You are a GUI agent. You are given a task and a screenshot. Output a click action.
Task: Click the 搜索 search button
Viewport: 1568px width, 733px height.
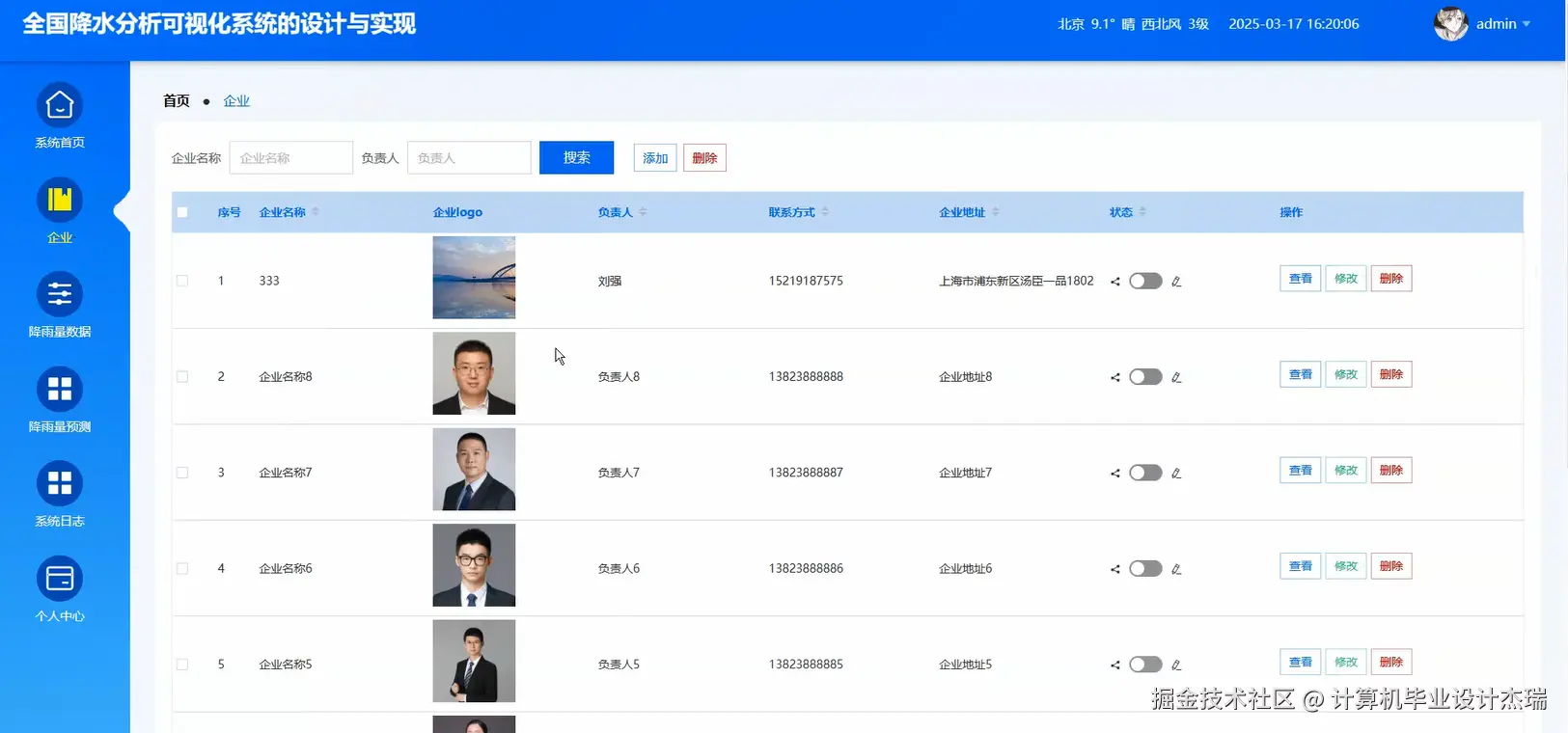pyautogui.click(x=576, y=157)
